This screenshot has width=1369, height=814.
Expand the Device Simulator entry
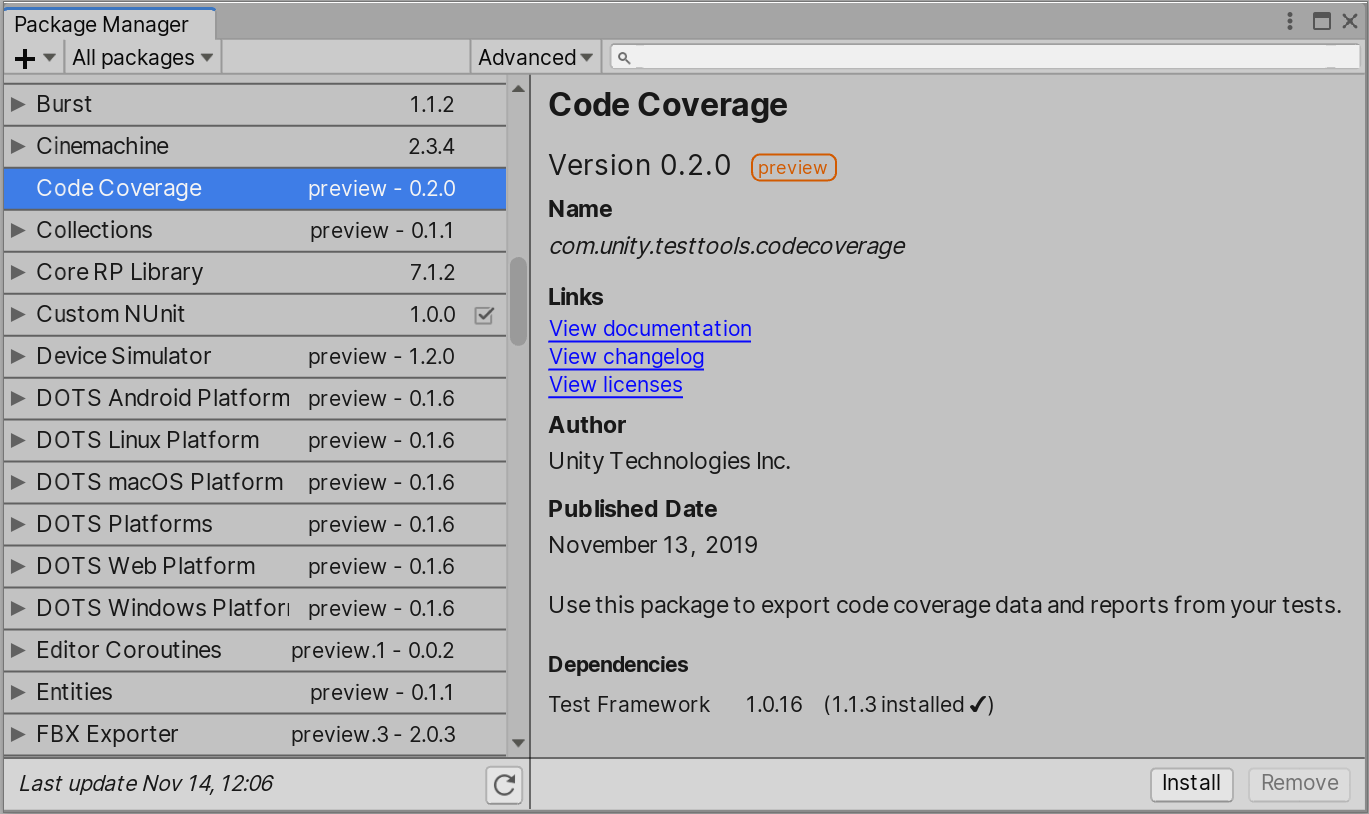(x=18, y=356)
